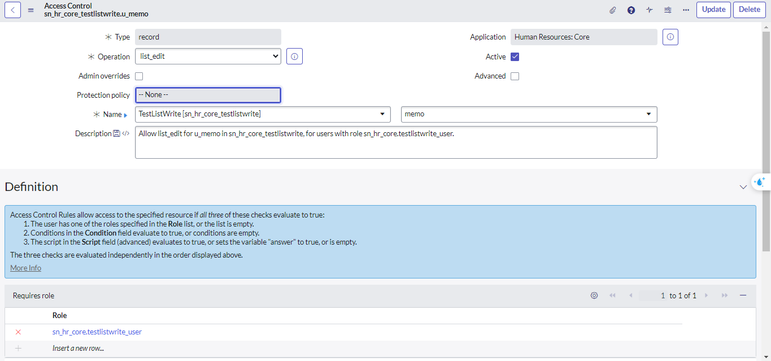Open the TestListWrite table name dropdown
Image resolution: width=771 pixels, height=361 pixels.
pyautogui.click(x=263, y=114)
